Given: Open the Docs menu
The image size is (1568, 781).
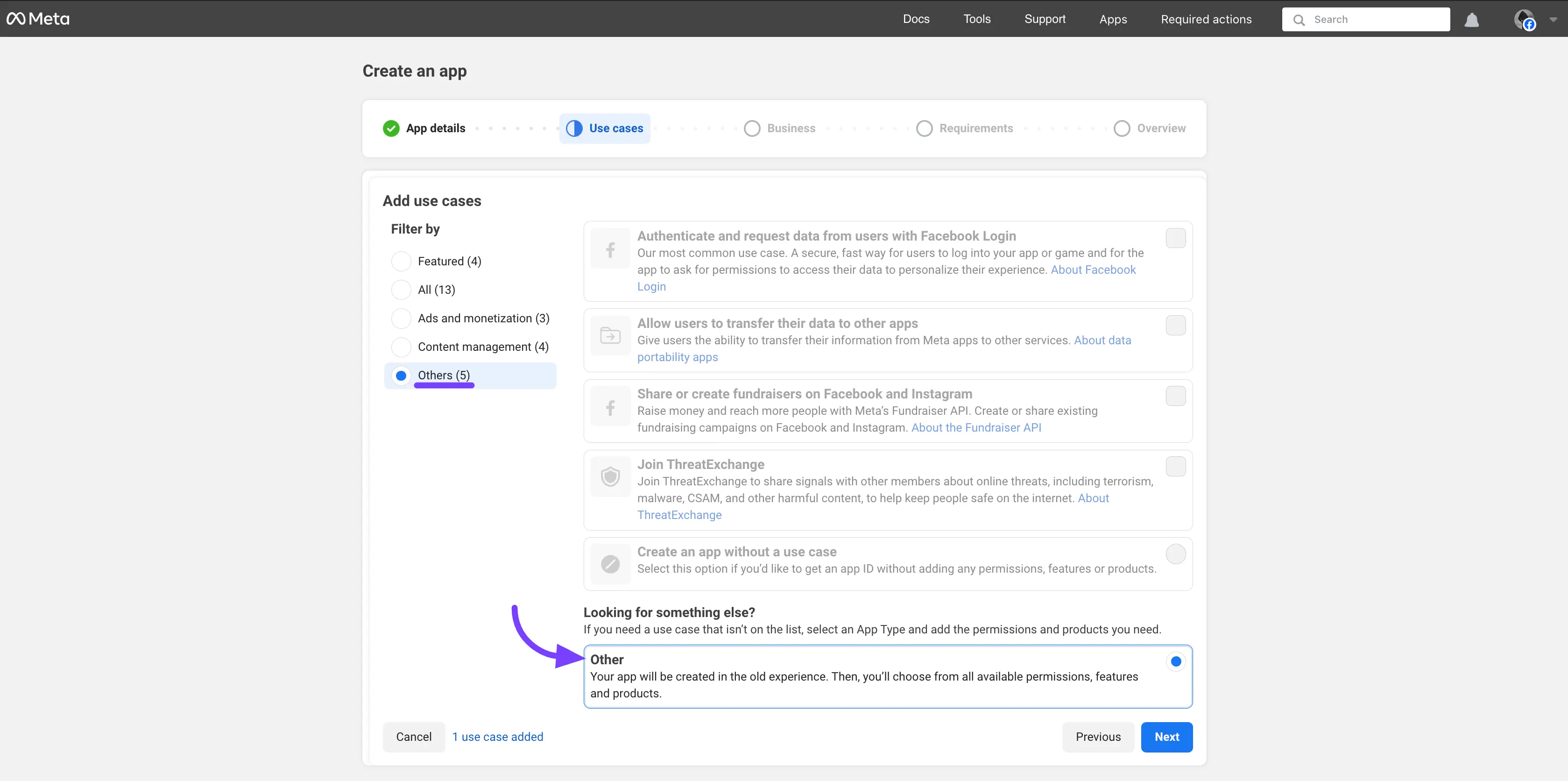Looking at the screenshot, I should (916, 19).
